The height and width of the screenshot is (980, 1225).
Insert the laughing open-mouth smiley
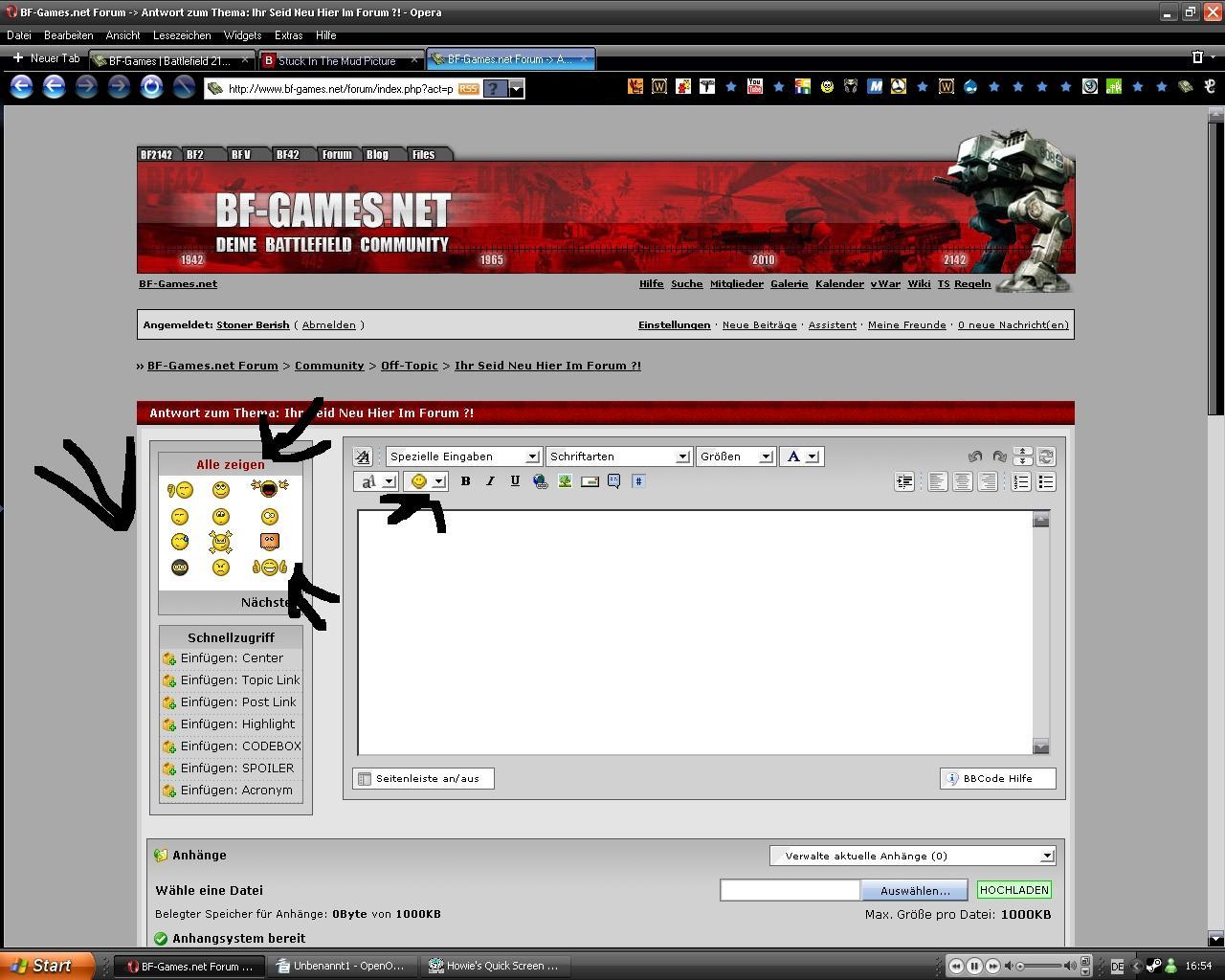coord(269,489)
